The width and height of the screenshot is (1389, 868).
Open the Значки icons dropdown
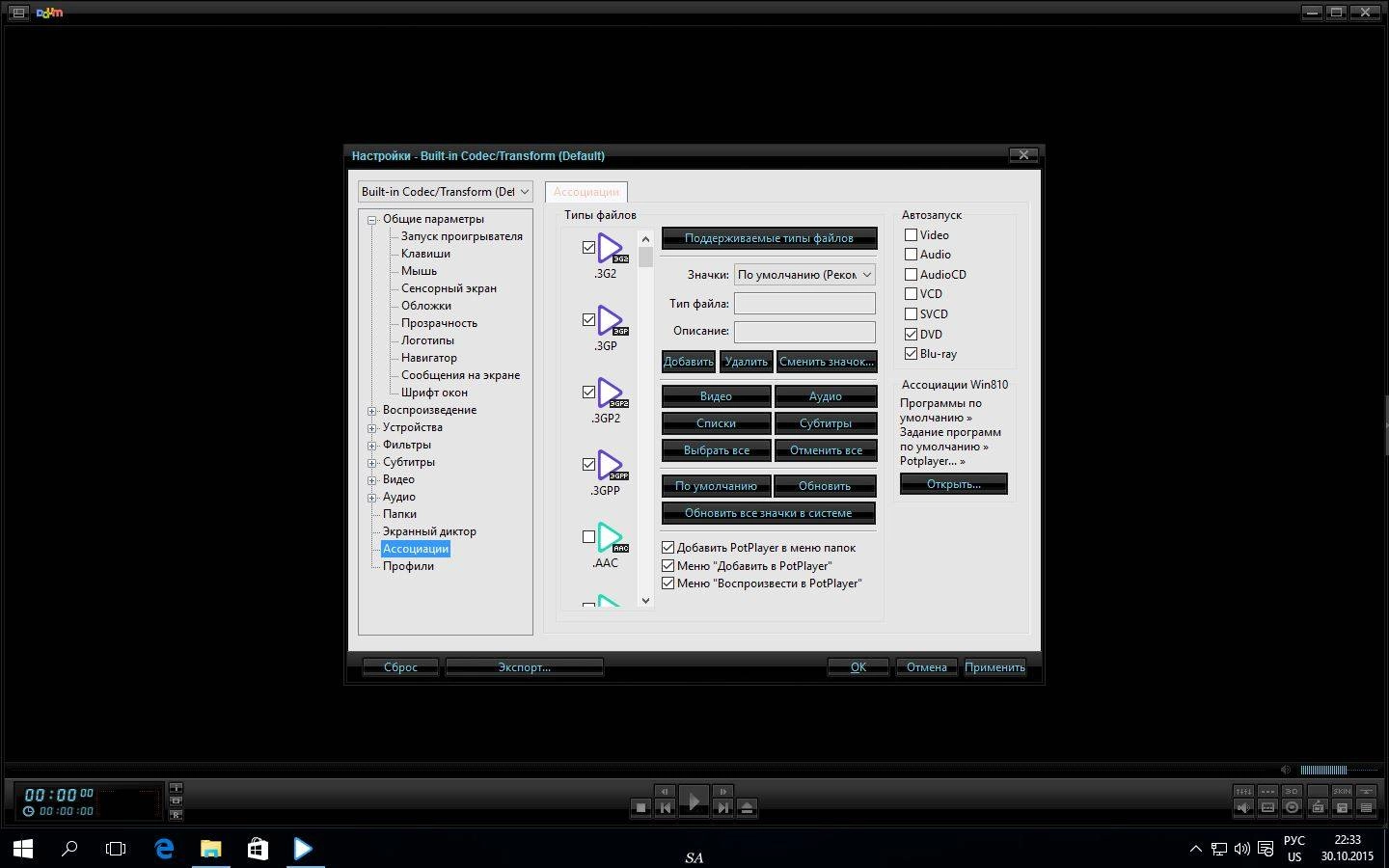tap(804, 275)
